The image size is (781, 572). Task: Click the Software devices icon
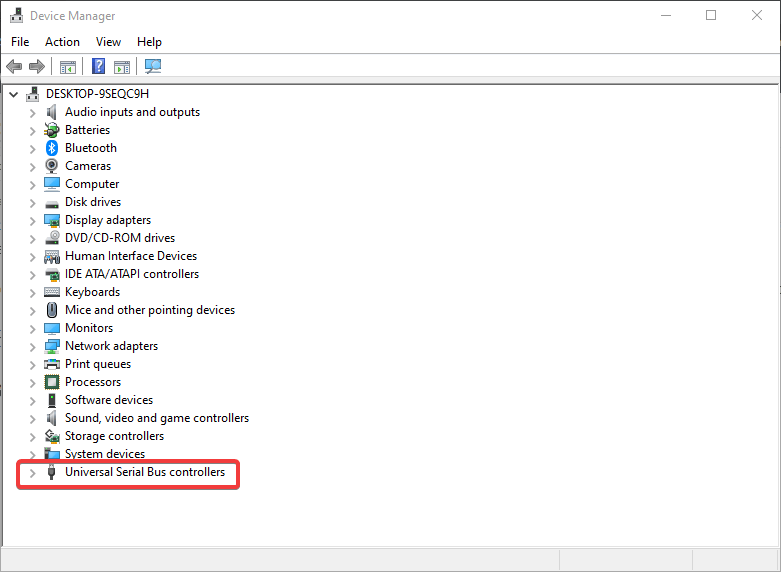click(x=52, y=400)
